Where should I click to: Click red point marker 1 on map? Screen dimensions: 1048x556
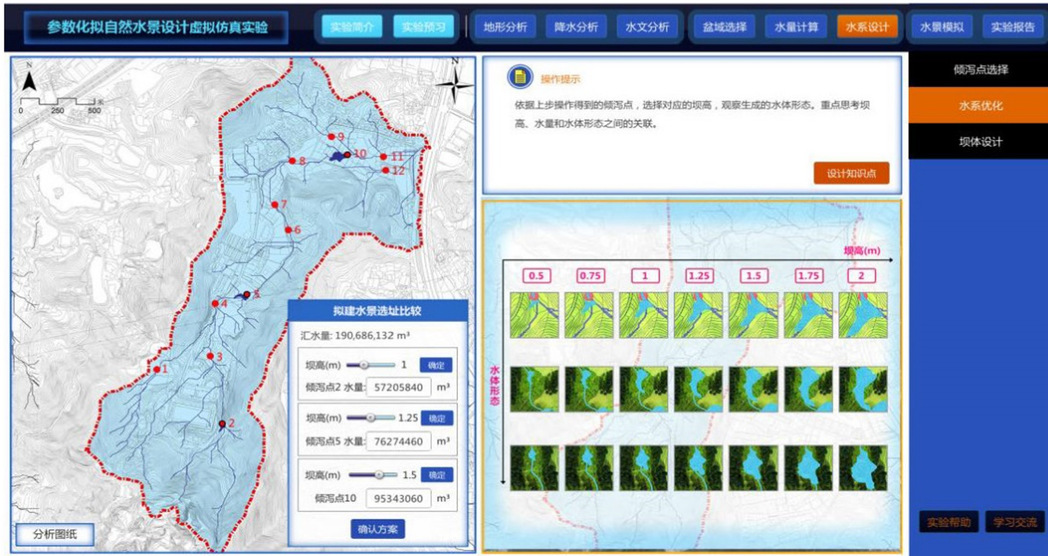point(157,369)
